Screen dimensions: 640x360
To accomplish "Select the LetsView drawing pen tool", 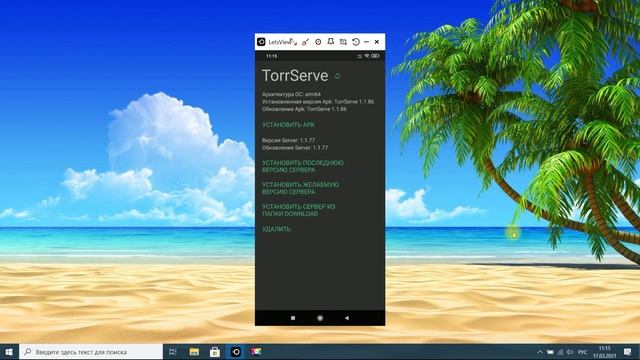I will pyautogui.click(x=305, y=42).
